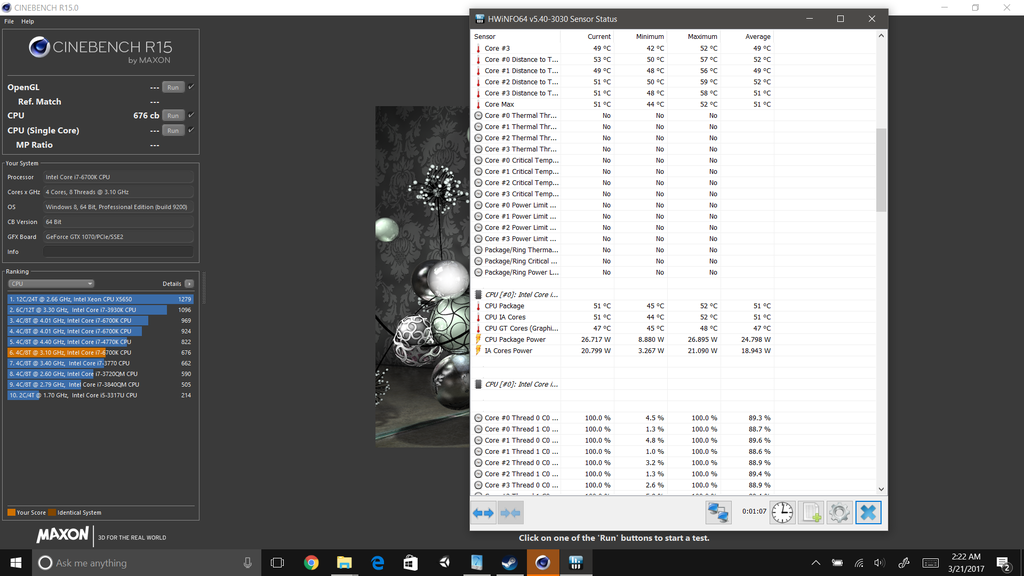Click the Current column header
The width and height of the screenshot is (1024, 576).
pos(598,37)
